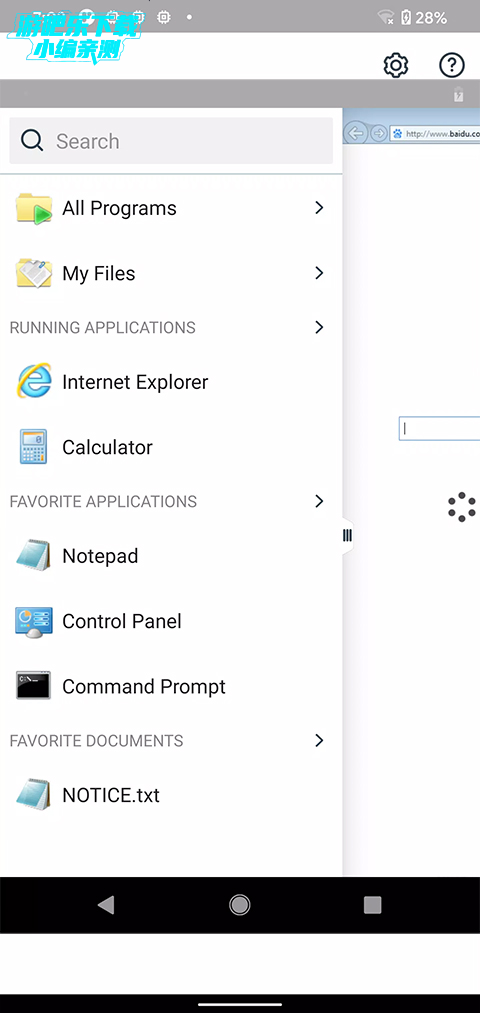Expand the Favorite Documents section arrow
Image resolution: width=480 pixels, height=1013 pixels.
tap(318, 740)
